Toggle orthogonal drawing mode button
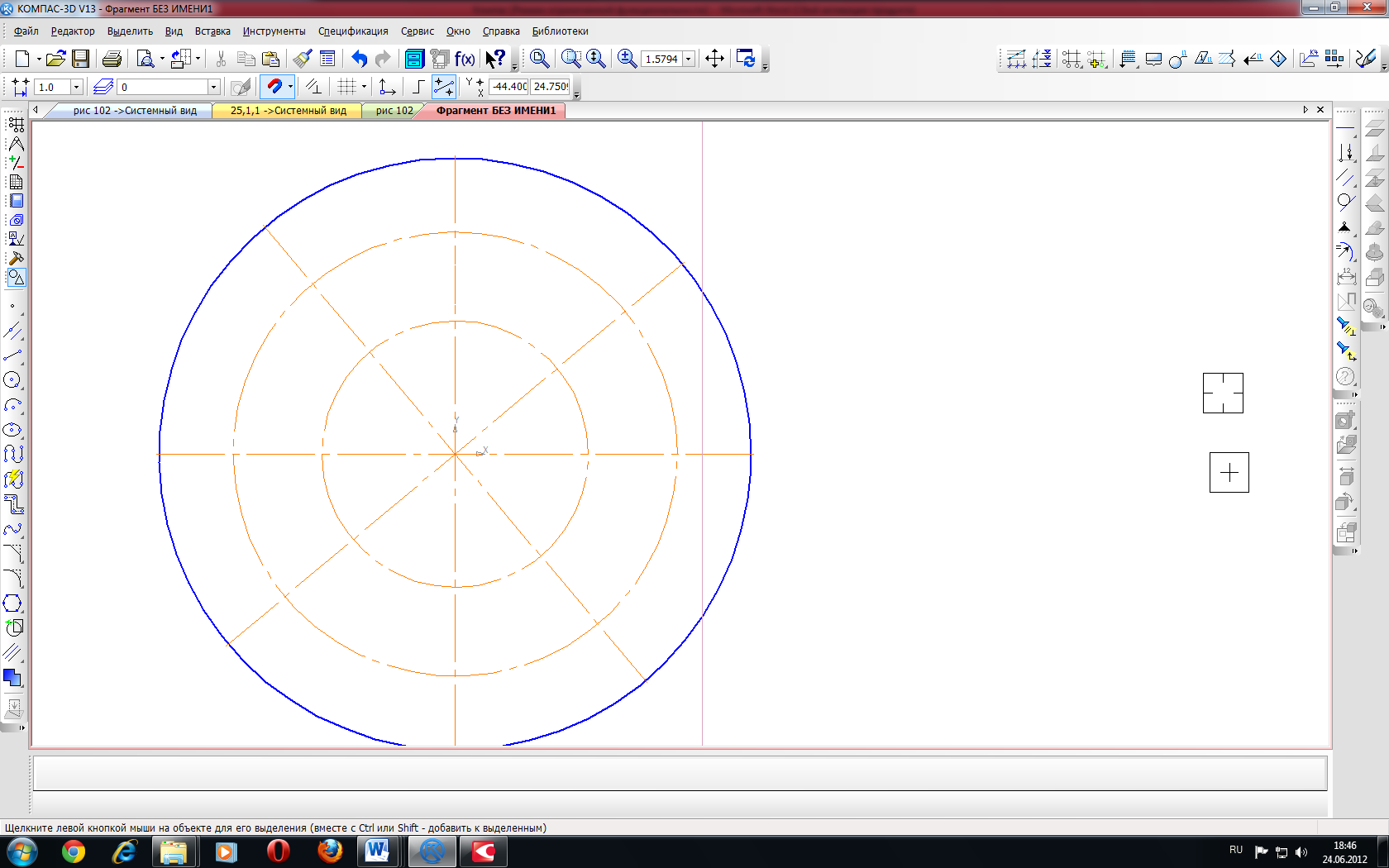 coord(418,86)
